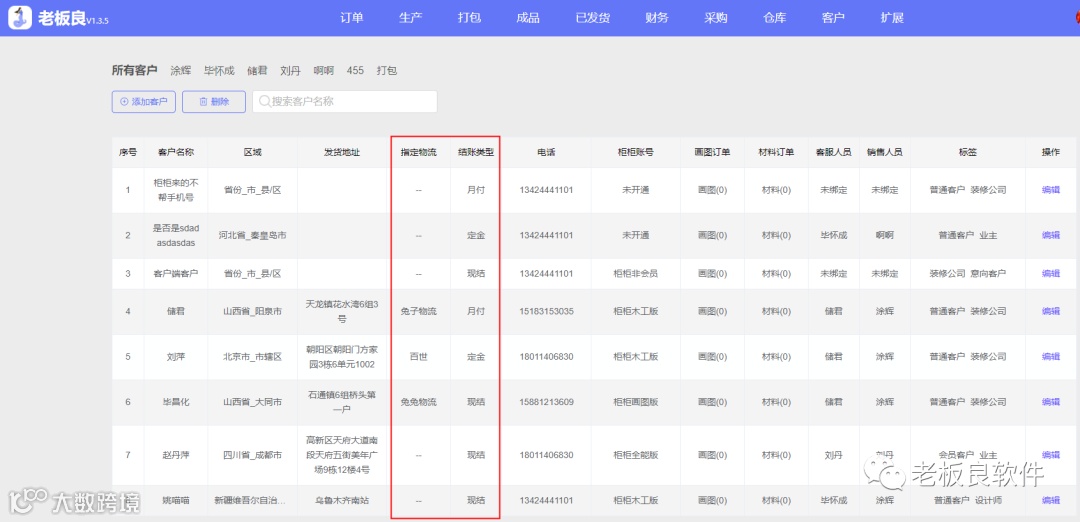Screen dimensions: 1080x522
Task: Open 材料(0) for 毕昌化 row
Action: click(x=776, y=402)
